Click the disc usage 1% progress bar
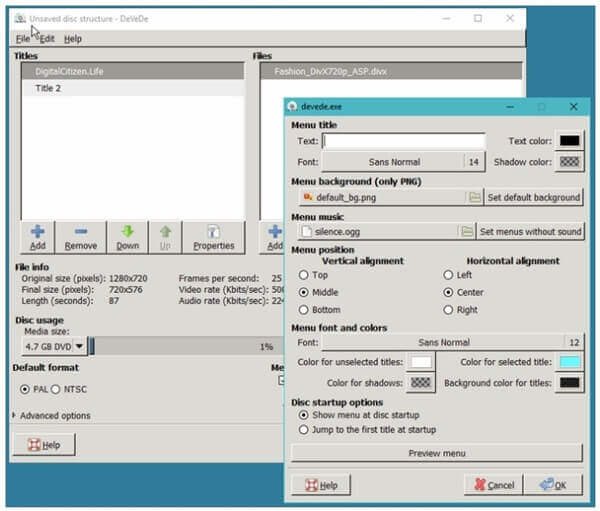 [x=186, y=346]
